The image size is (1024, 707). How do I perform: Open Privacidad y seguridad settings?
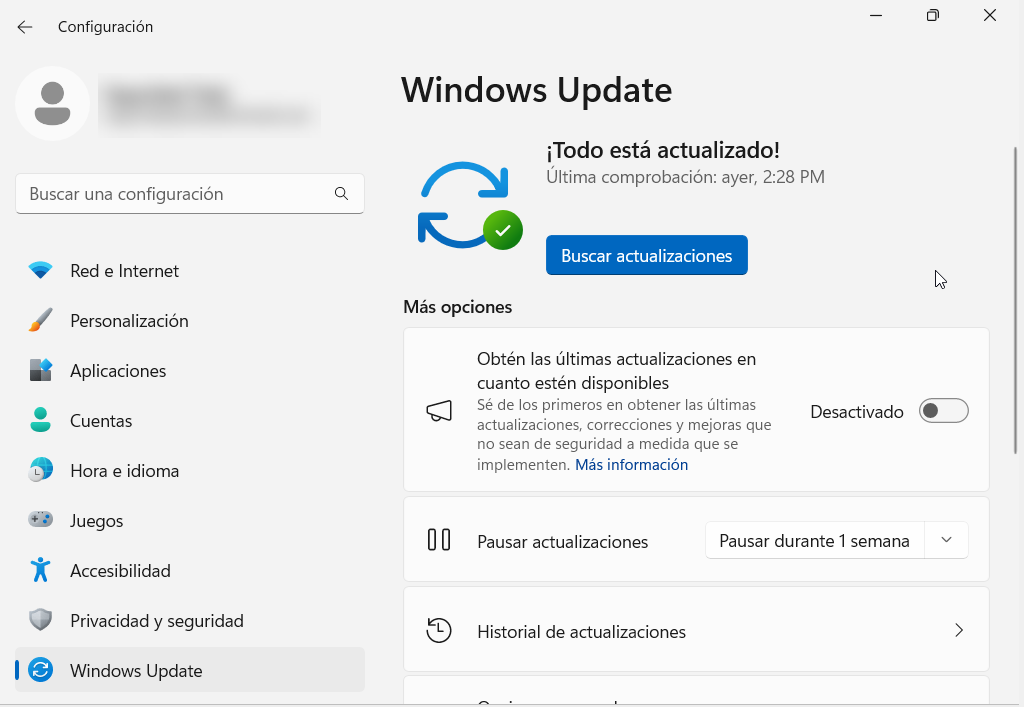(x=190, y=620)
